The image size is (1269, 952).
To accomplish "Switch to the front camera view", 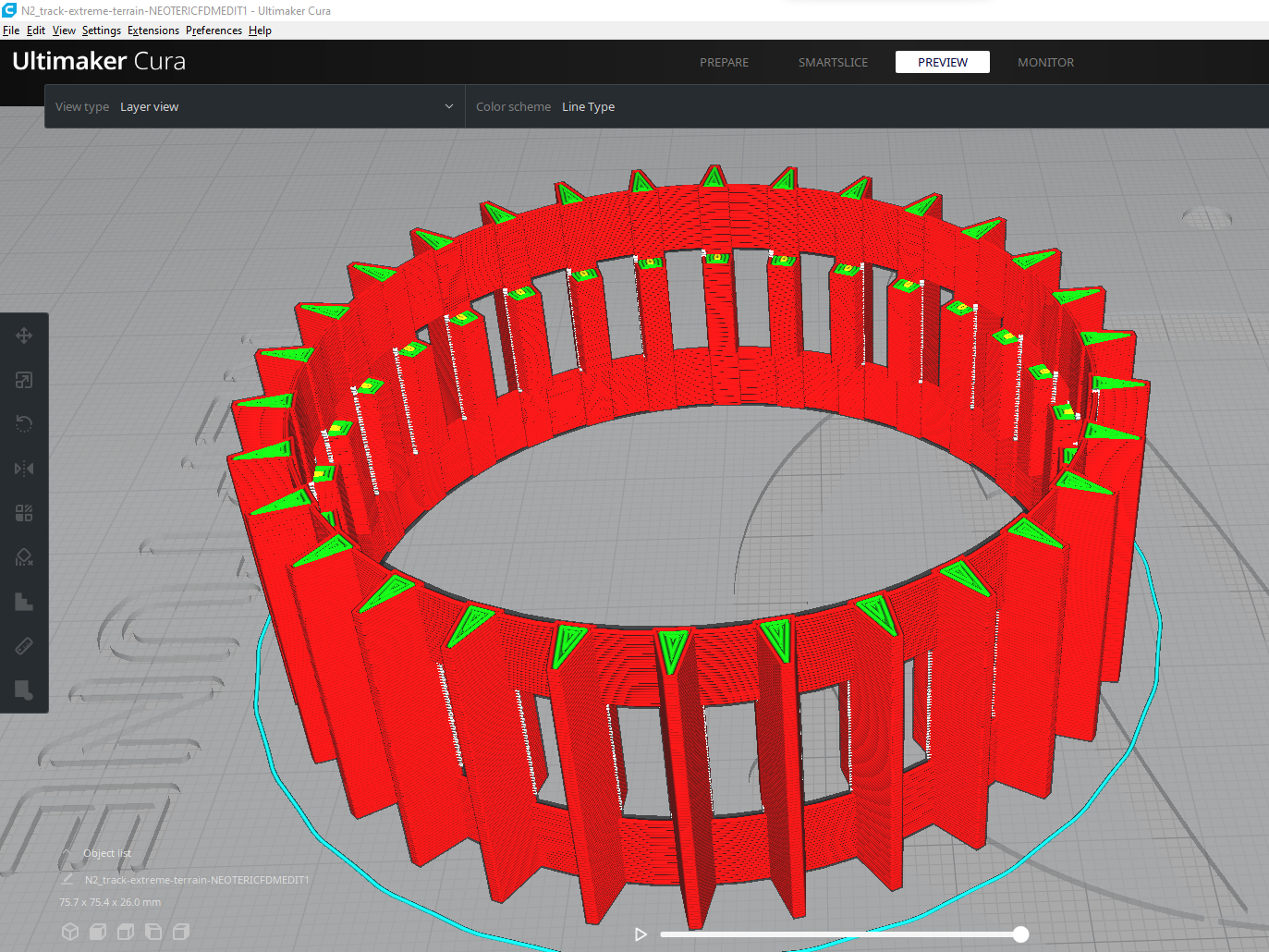I will pyautogui.click(x=97, y=932).
